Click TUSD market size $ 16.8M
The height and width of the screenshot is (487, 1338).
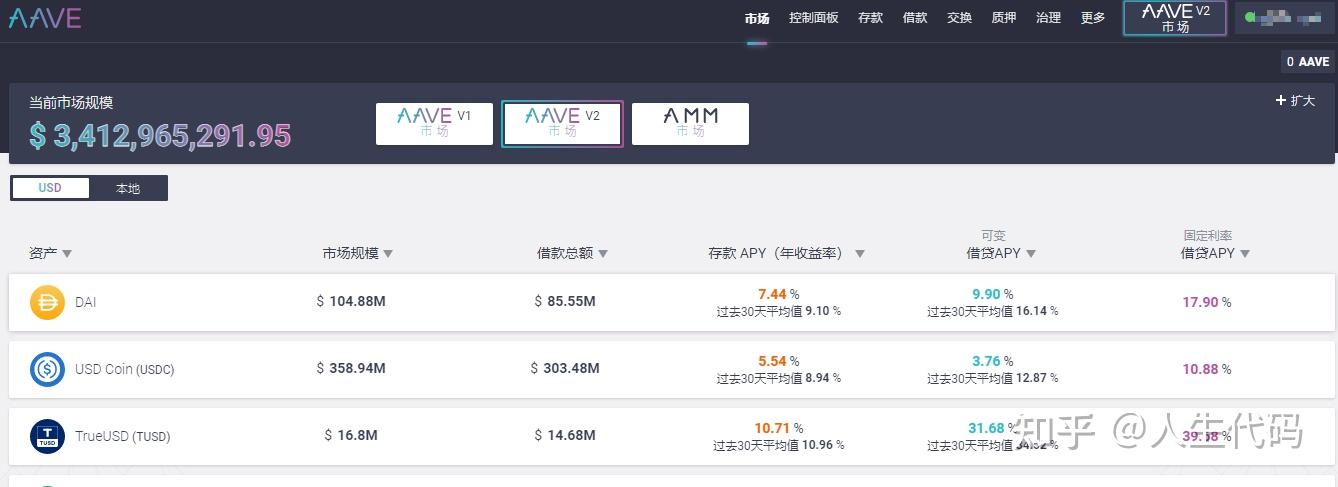coord(351,435)
